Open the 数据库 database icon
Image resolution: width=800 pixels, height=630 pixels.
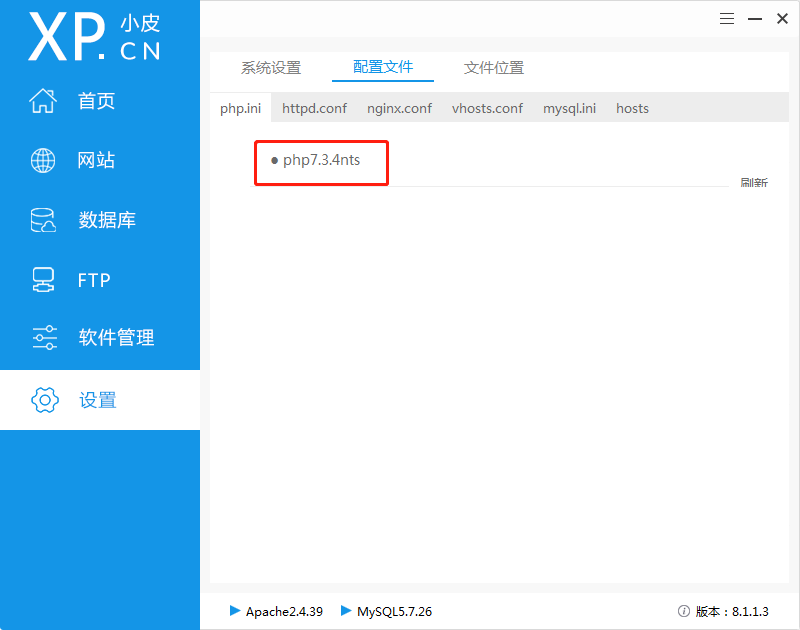(43, 220)
